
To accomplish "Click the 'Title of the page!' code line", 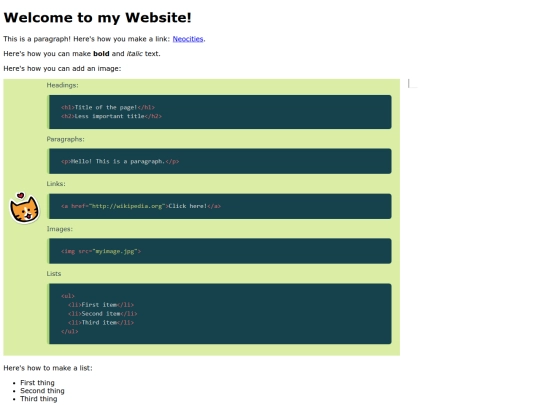I will pos(108,107).
